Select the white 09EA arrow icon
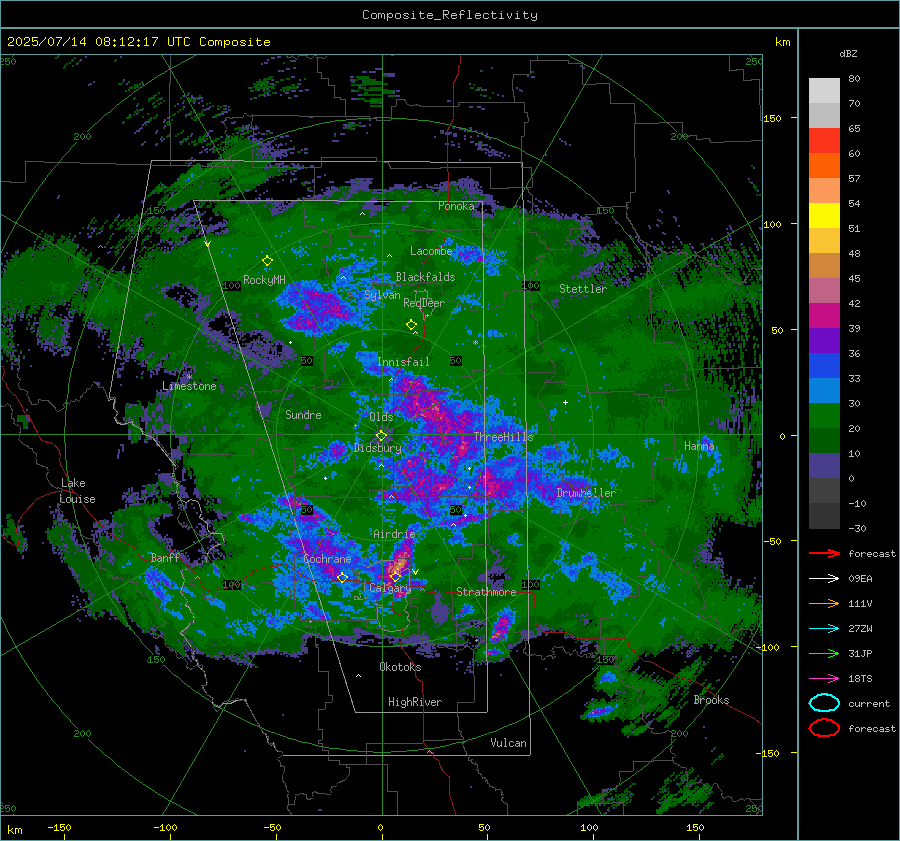This screenshot has height=841, width=900. (x=824, y=579)
